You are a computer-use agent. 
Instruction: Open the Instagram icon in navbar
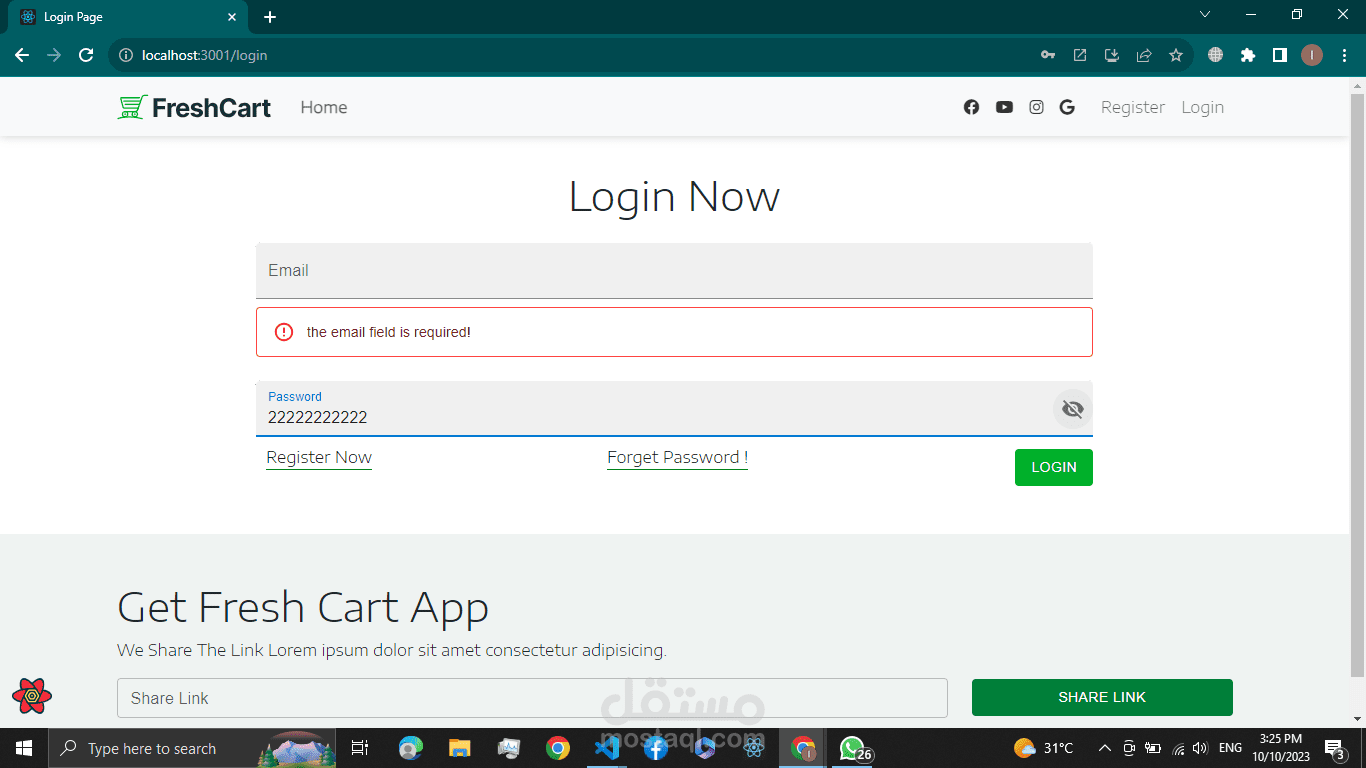click(1036, 107)
